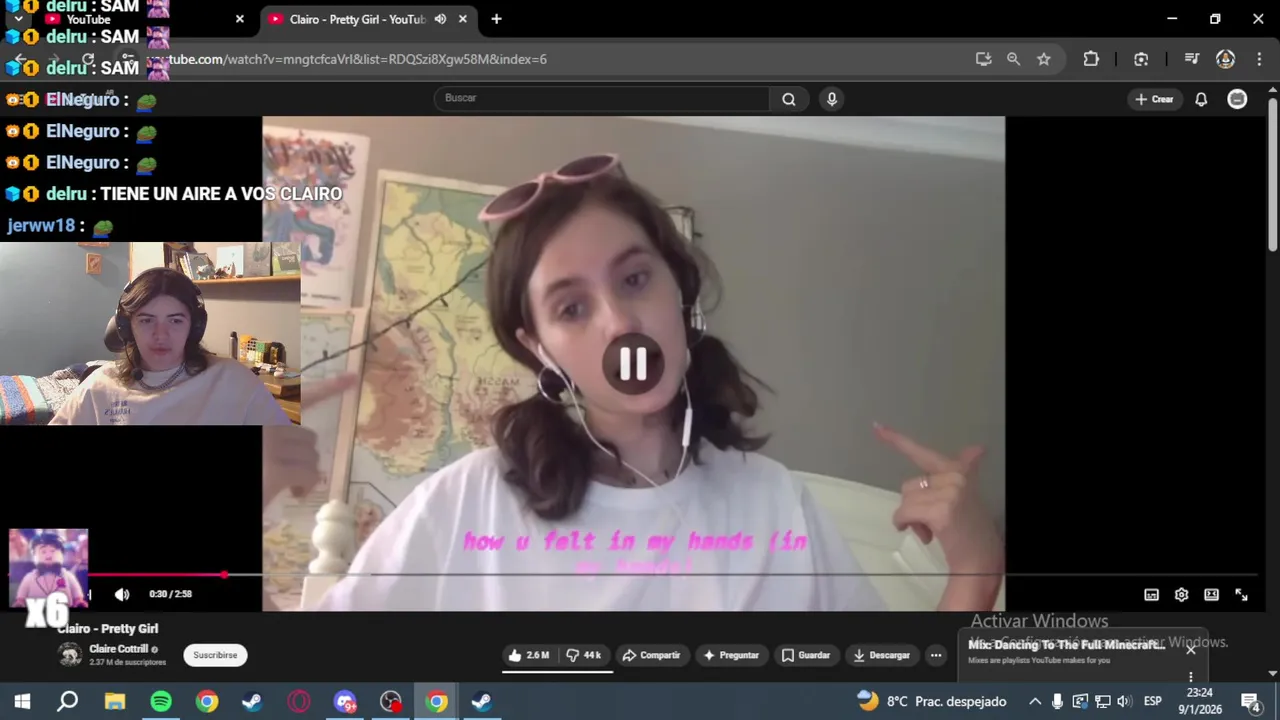Open the Chrome three-dot menu

click(1258, 59)
